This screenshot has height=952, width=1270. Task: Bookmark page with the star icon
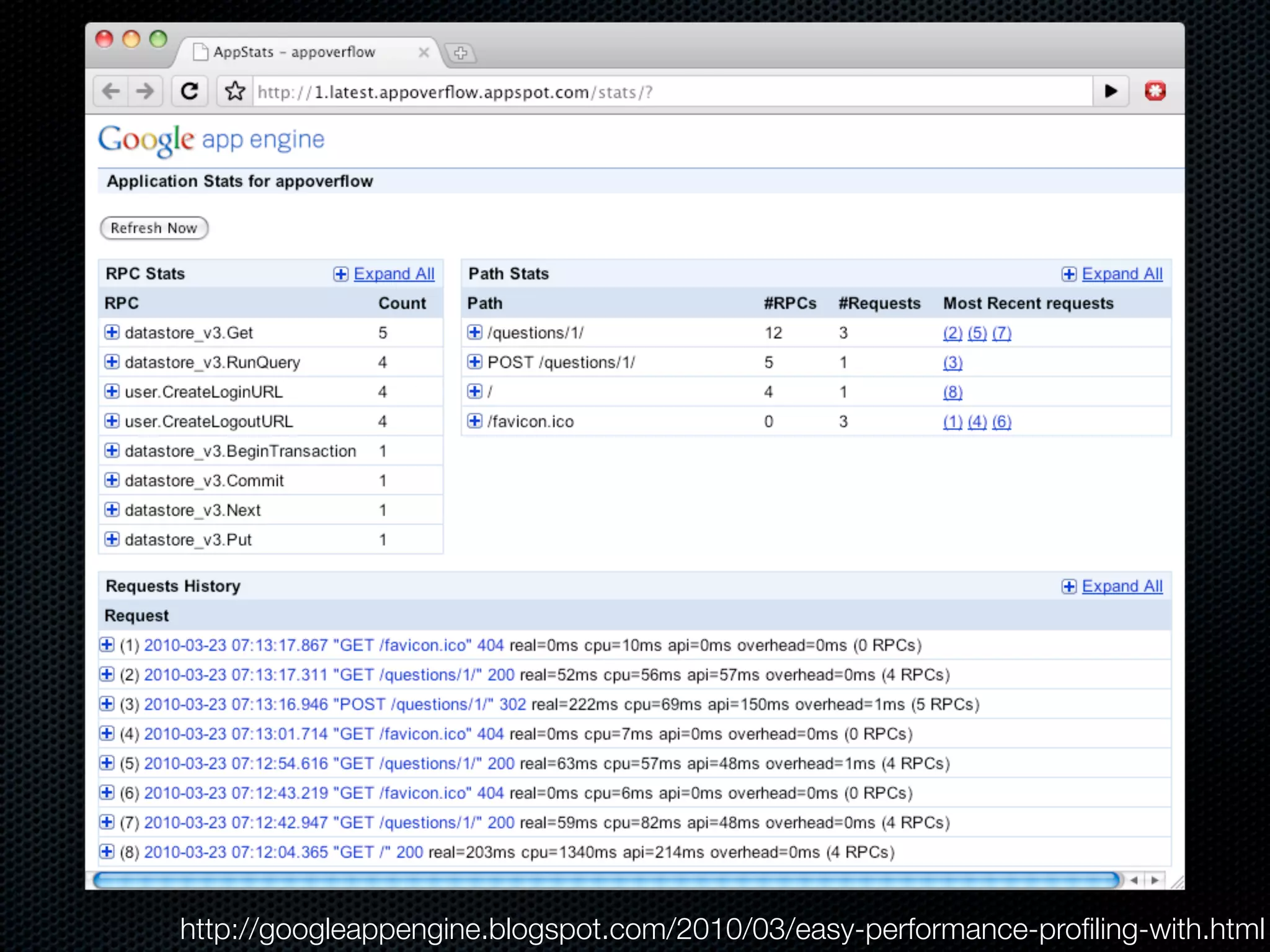(235, 92)
